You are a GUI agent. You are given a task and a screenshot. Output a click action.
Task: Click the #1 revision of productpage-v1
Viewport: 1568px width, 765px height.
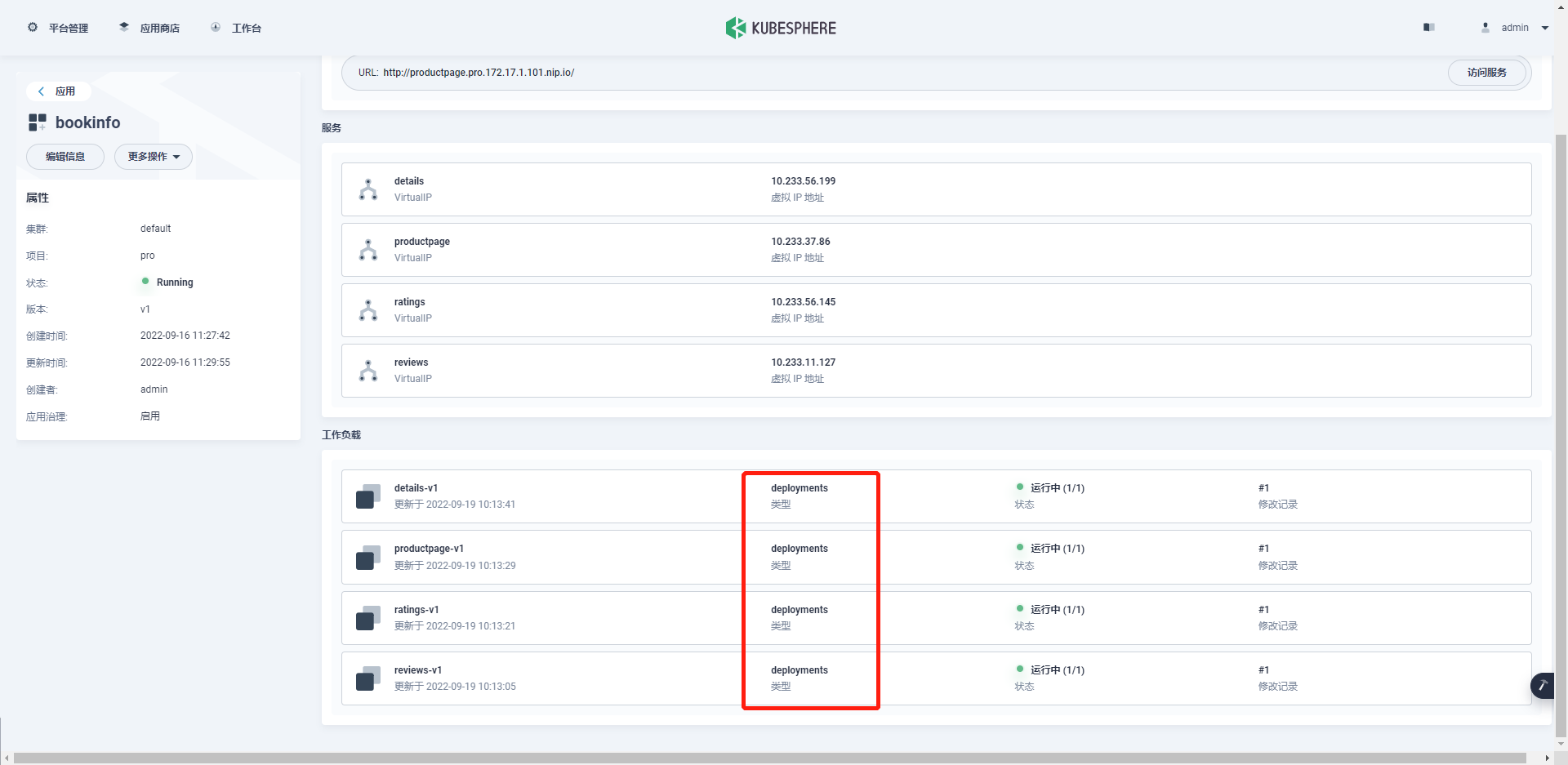[x=1263, y=549]
